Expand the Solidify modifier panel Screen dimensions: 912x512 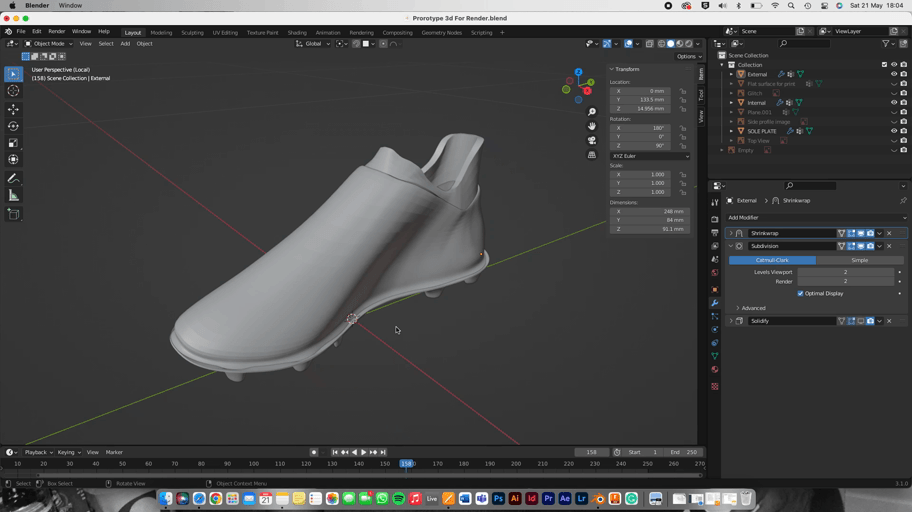[731, 321]
